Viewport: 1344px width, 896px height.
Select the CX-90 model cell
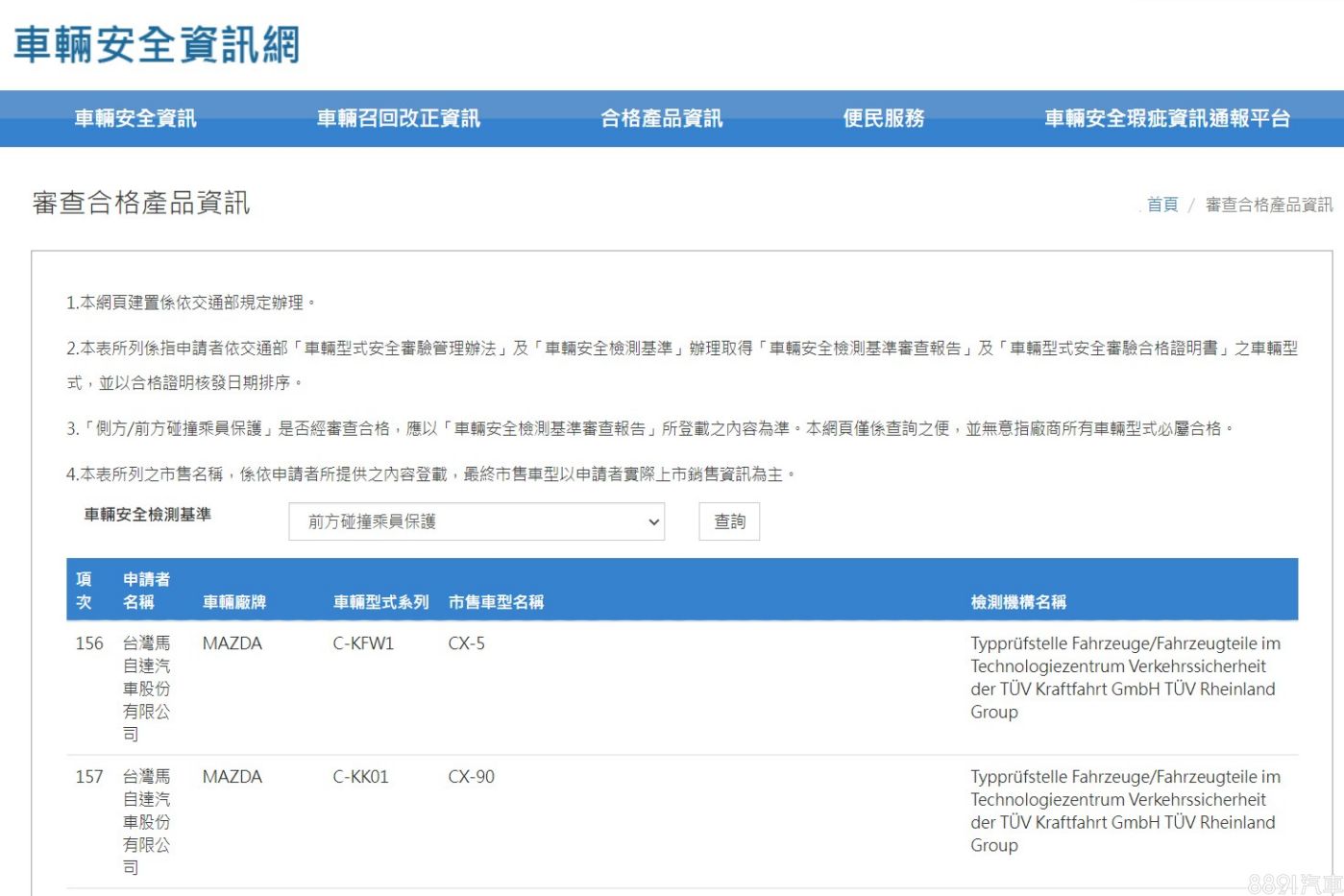471,777
